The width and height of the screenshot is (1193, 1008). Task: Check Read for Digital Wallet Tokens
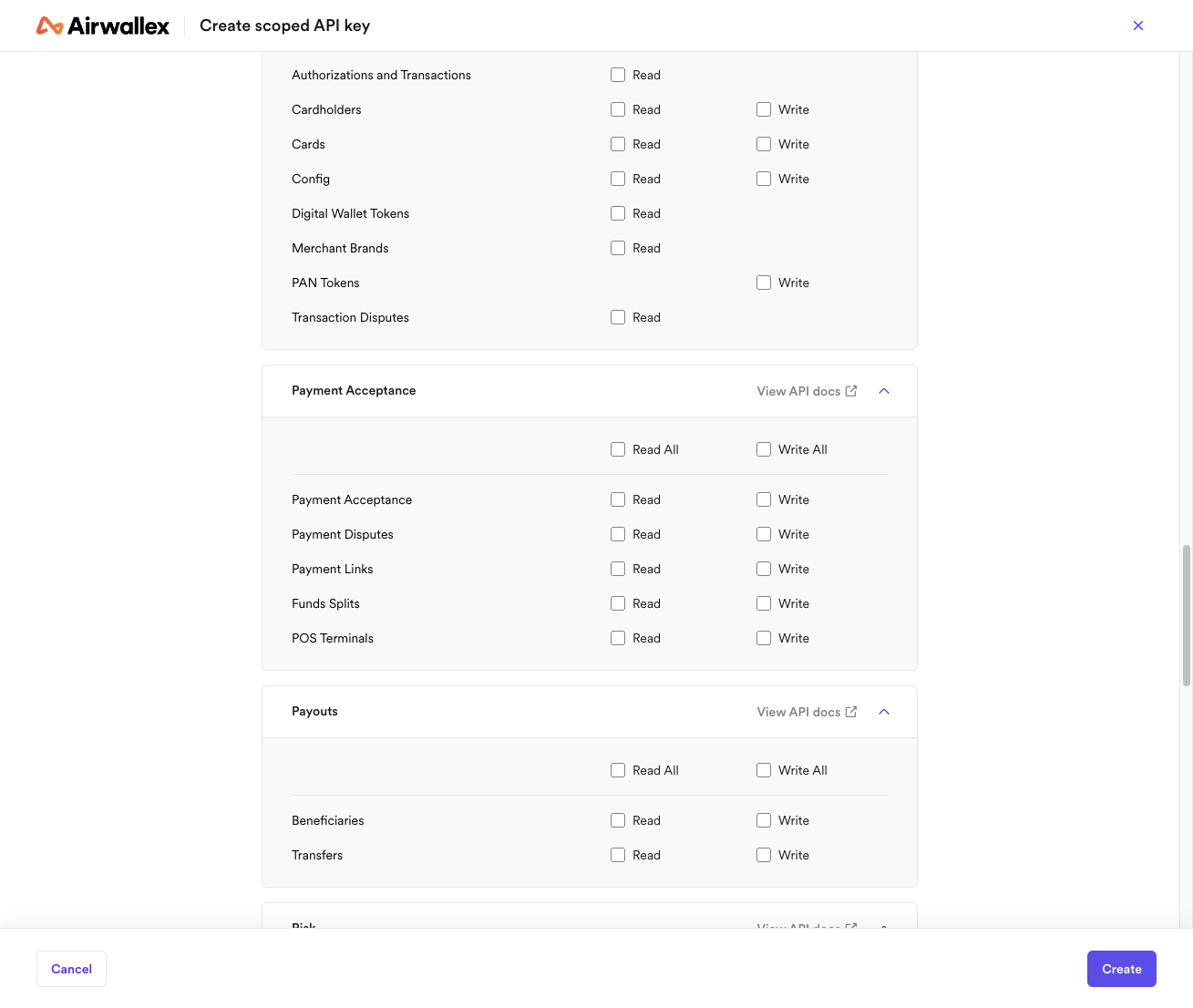pos(618,213)
